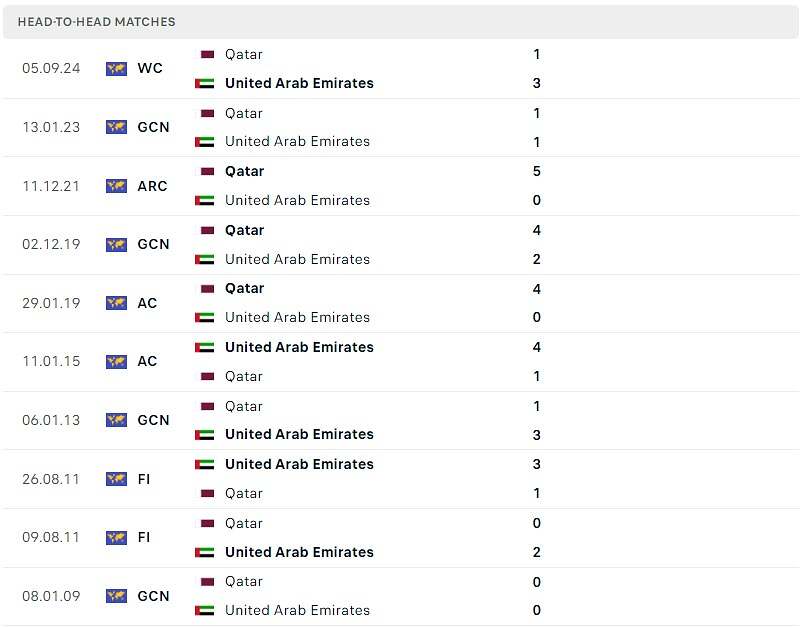Screen dimensions: 804x628
Task: Click the UAE flag in 09.08.11 match
Action: click(x=205, y=552)
